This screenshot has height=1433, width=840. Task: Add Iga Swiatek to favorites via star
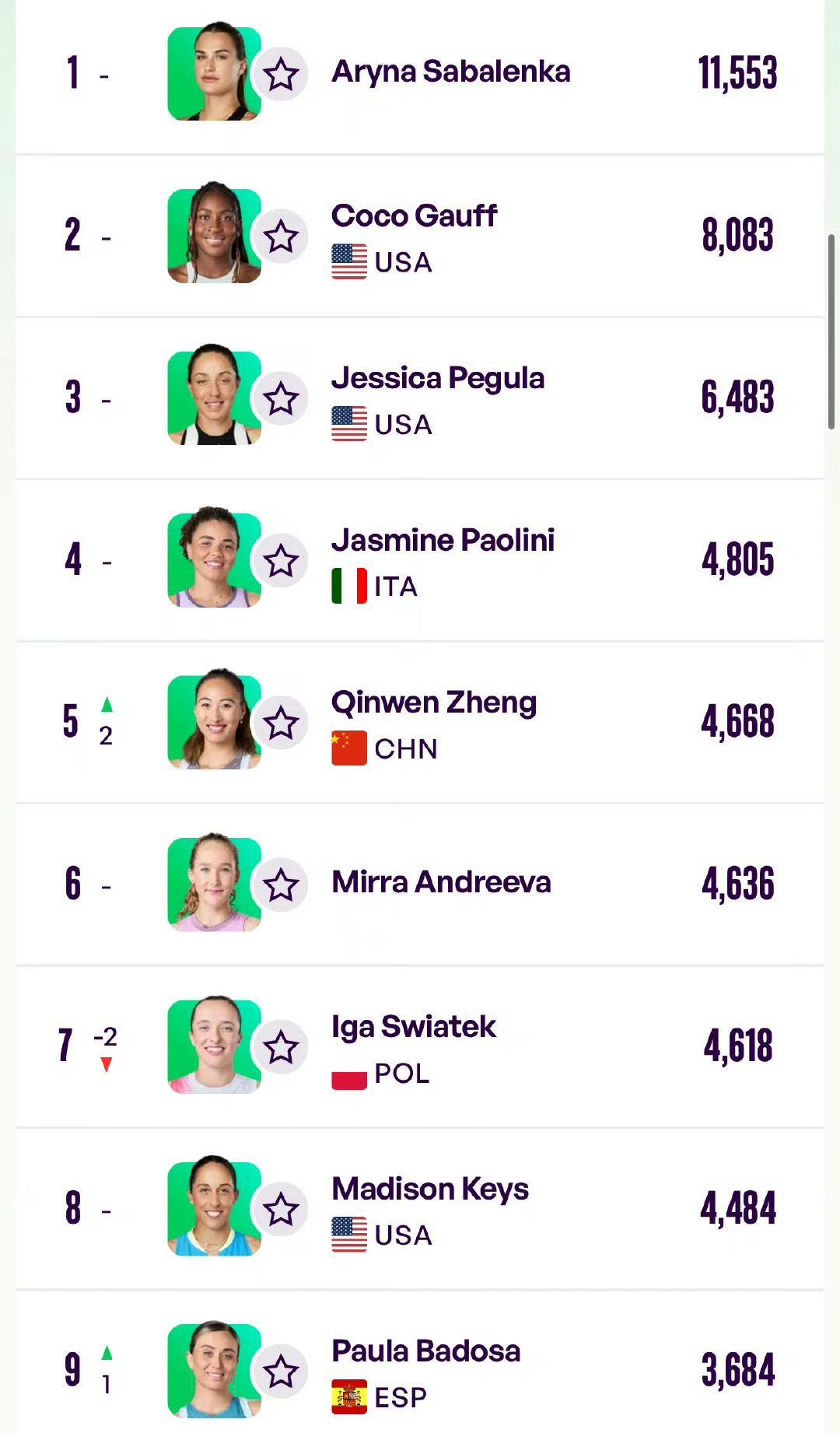point(281,1047)
